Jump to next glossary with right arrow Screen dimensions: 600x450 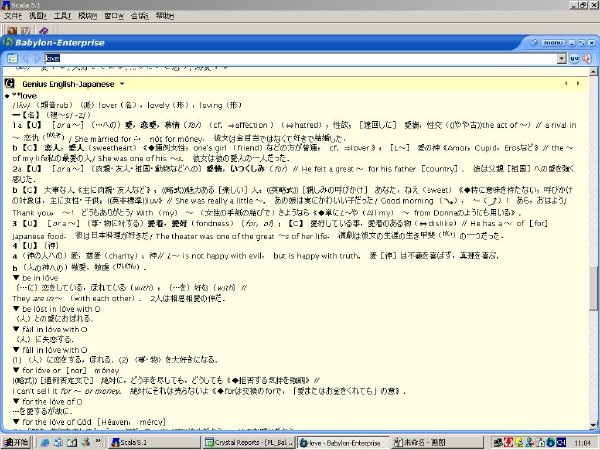578,83
